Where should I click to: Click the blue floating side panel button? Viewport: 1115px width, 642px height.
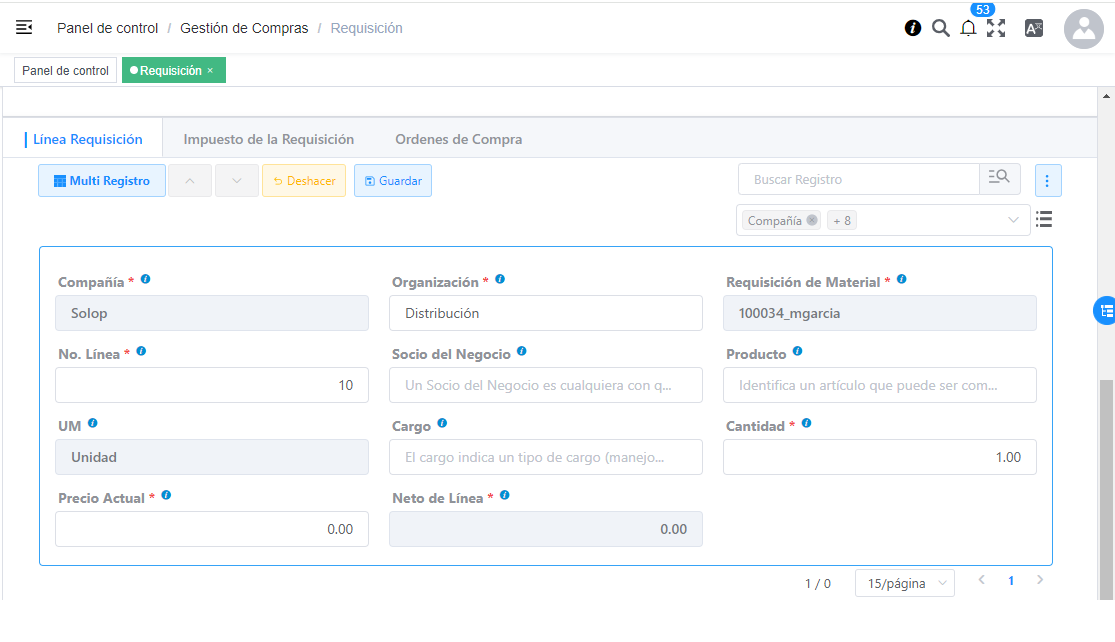1105,311
